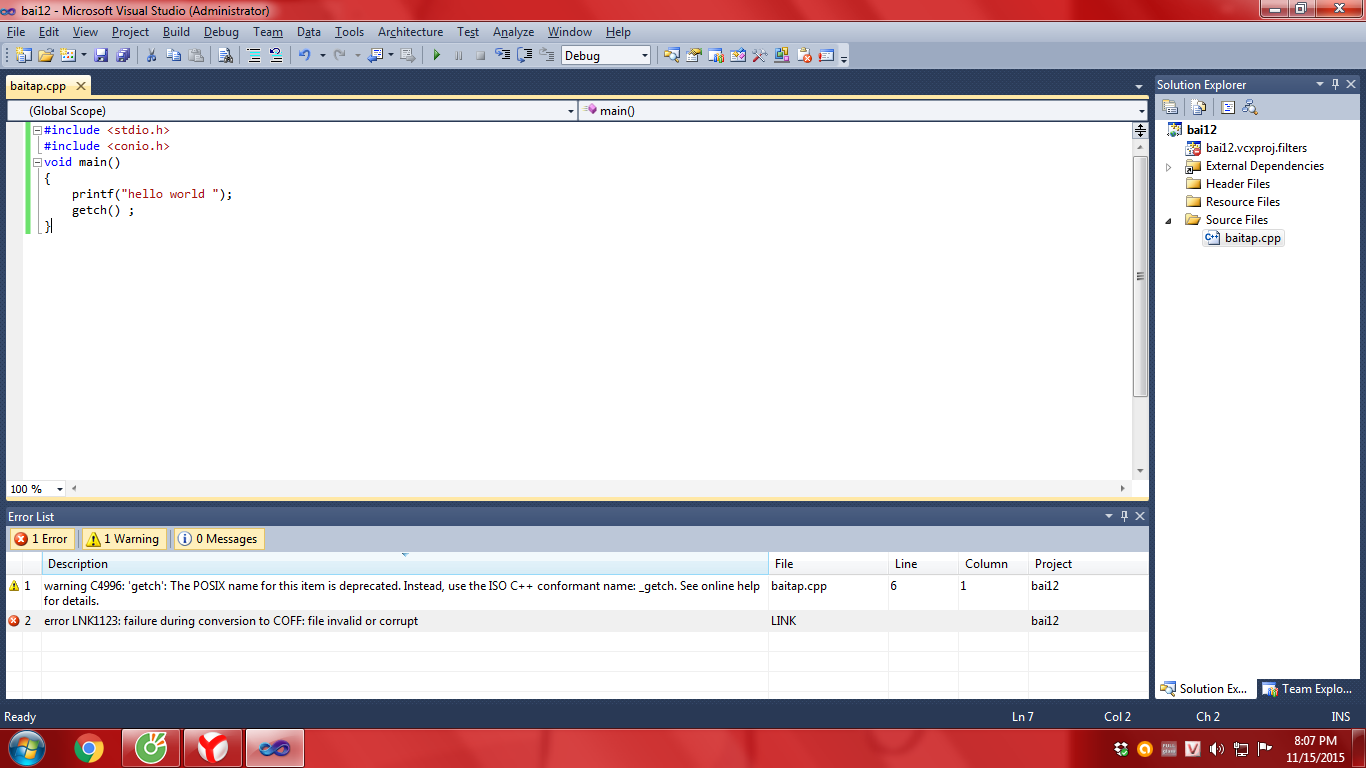Toggle the 1 Warning filter button
Viewport: 1366px width, 768px height.
(x=123, y=539)
